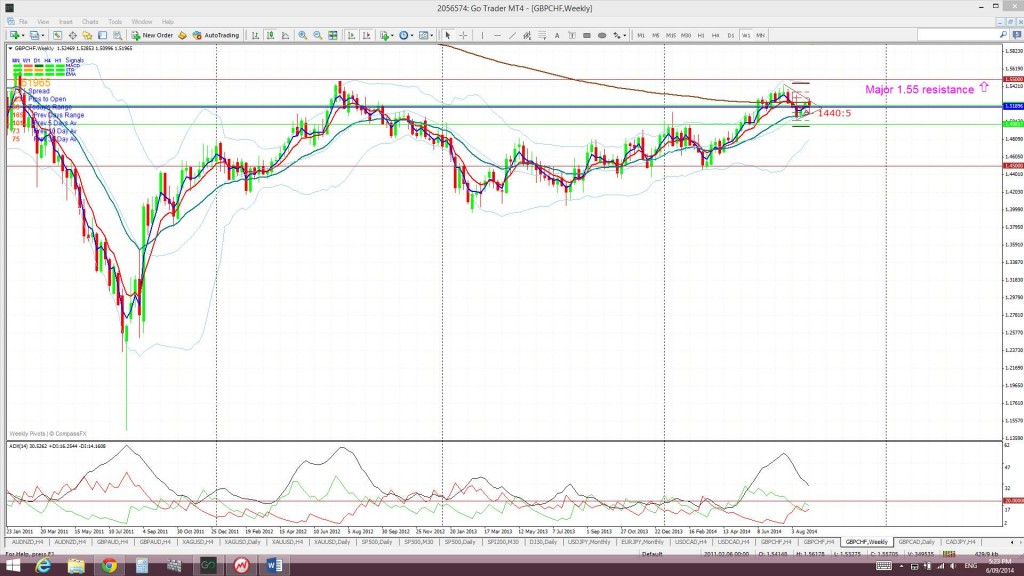Switch to the H4 timeframe
The height and width of the screenshot is (576, 1024).
tap(716, 35)
